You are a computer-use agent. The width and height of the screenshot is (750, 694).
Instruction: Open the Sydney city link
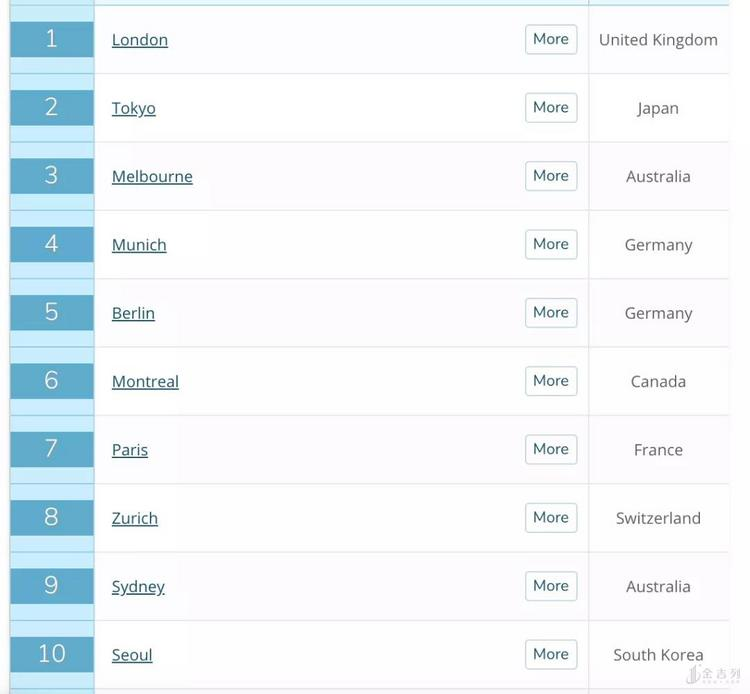coord(138,586)
